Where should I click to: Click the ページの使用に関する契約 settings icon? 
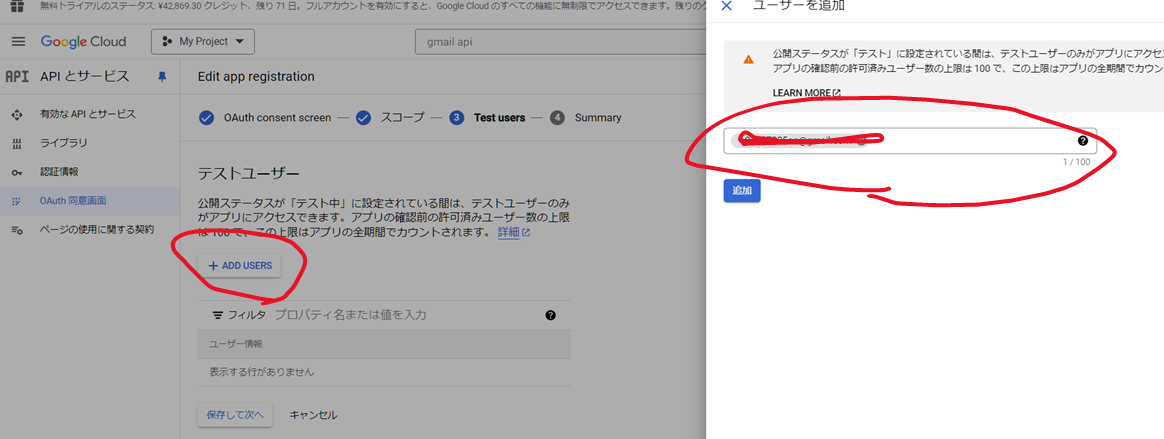(17, 230)
